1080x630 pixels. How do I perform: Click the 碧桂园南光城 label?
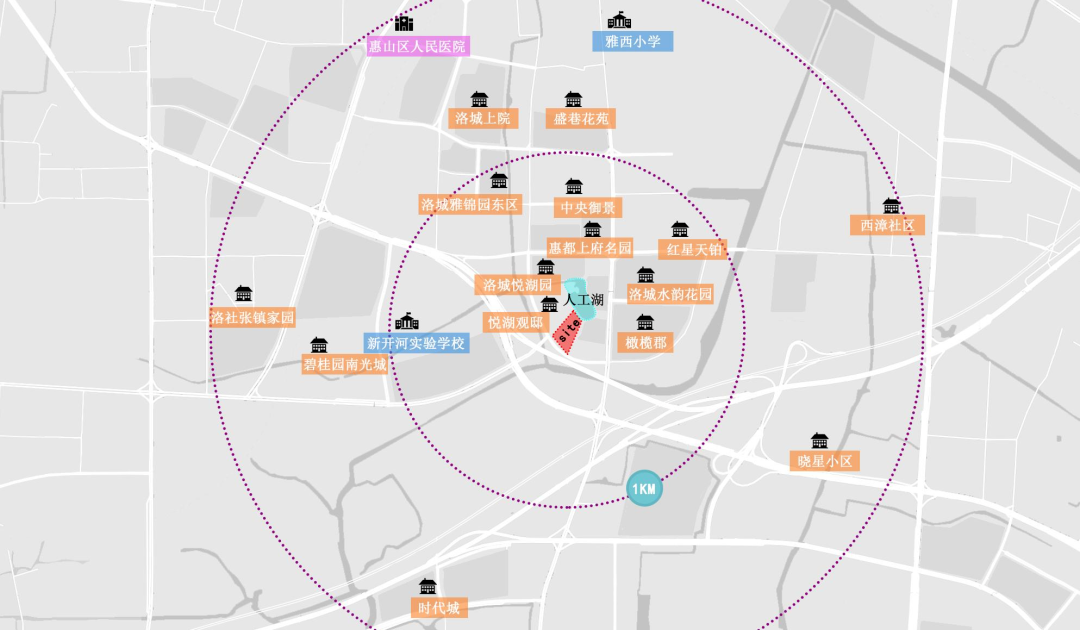pos(345,364)
